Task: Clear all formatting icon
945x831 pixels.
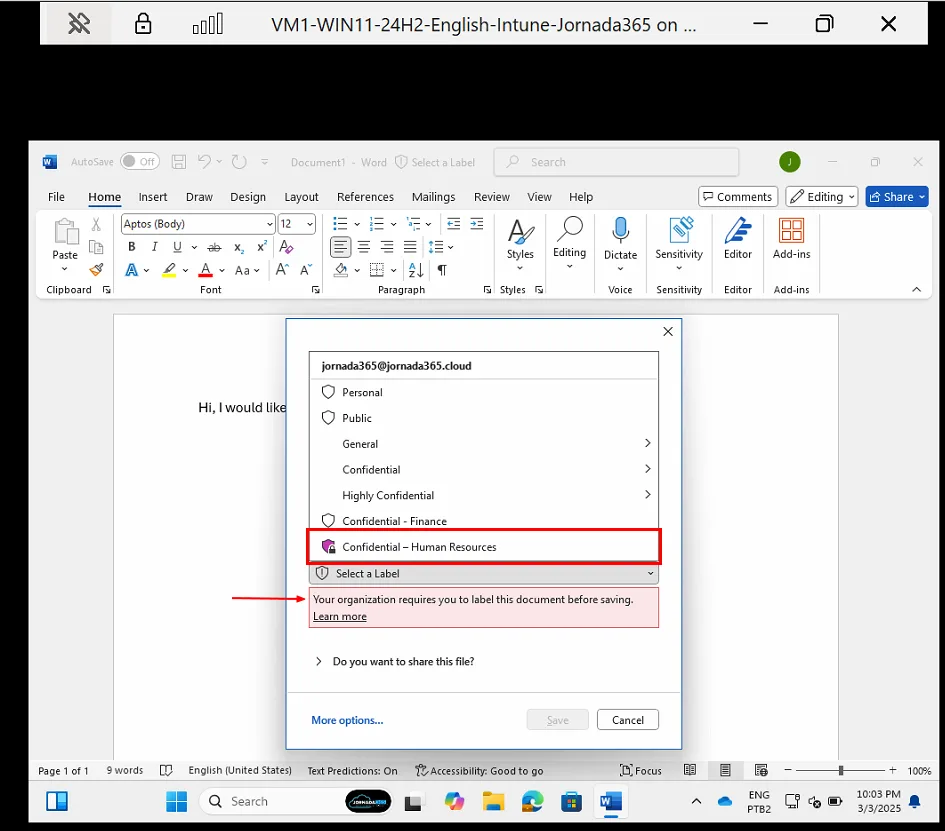Action: (286, 246)
